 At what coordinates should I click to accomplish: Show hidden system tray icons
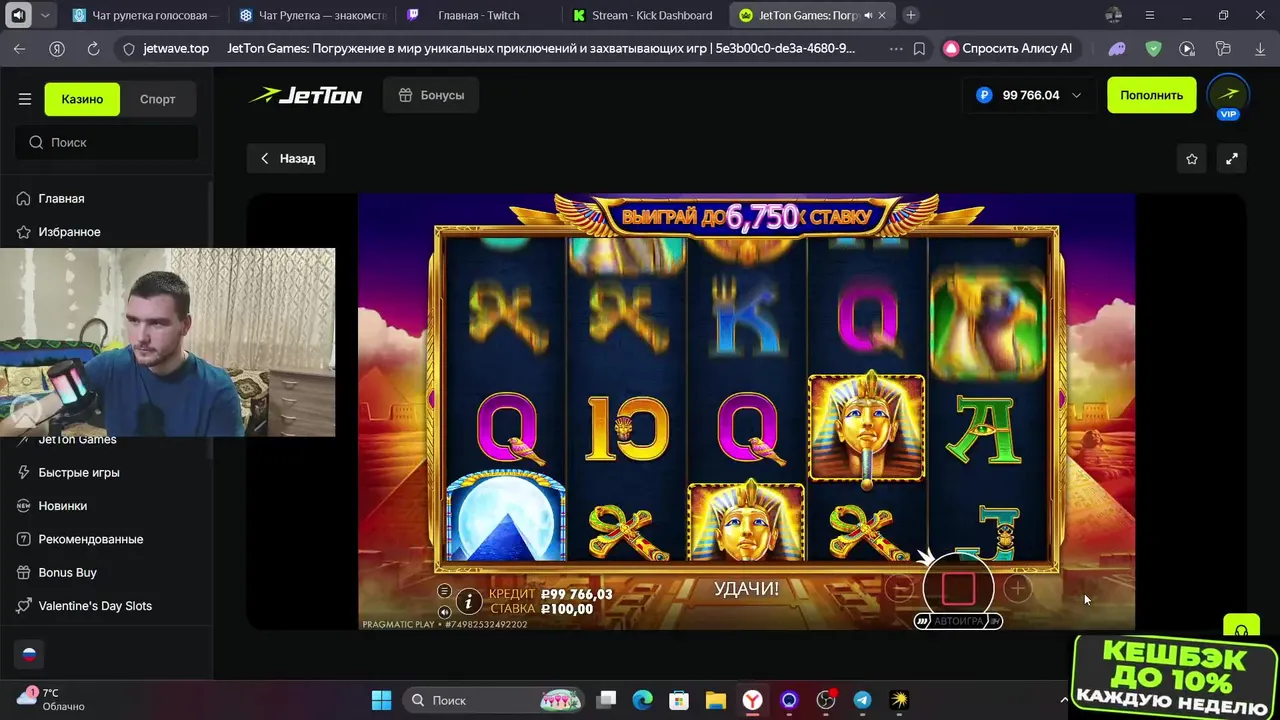[x=1064, y=700]
